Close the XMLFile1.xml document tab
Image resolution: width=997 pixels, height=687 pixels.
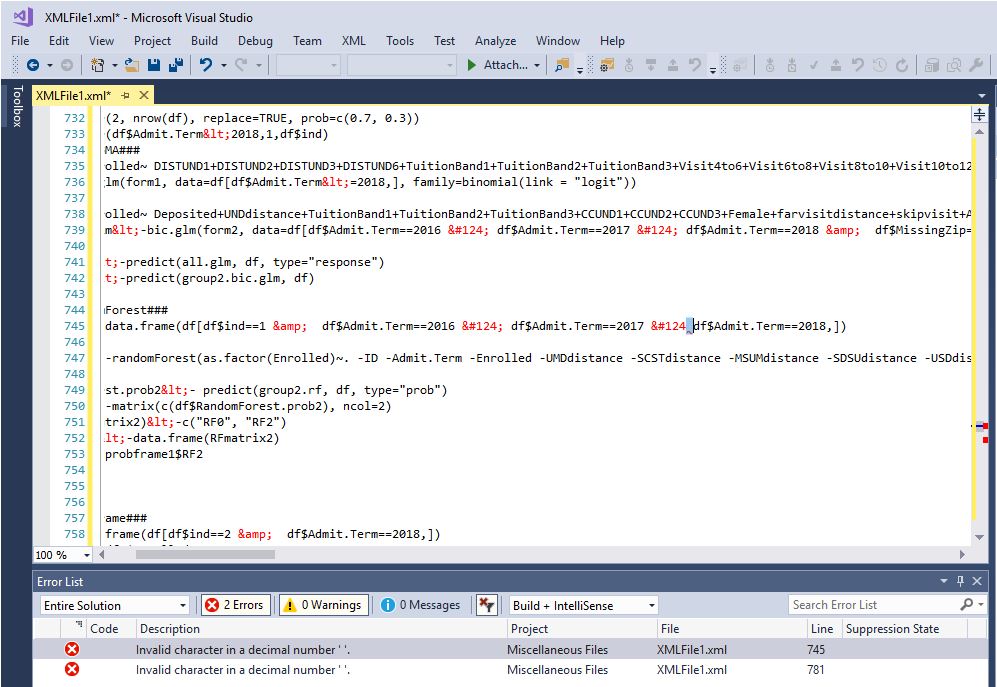point(144,95)
